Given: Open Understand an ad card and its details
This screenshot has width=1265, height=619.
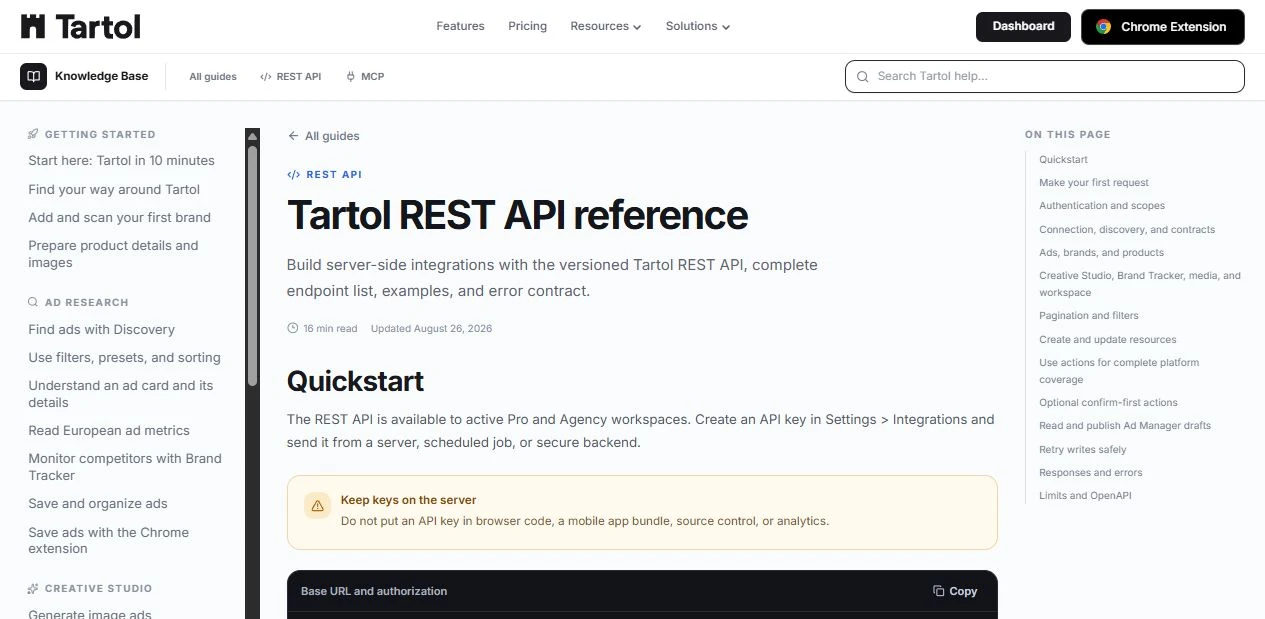Looking at the screenshot, I should coord(121,394).
